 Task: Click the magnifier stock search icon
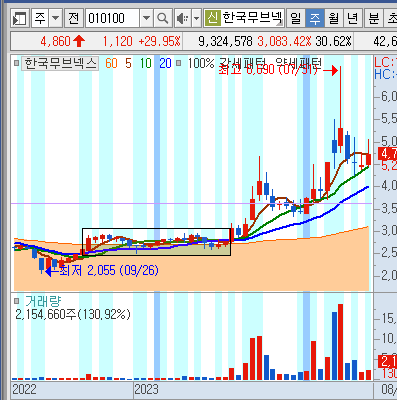[163, 18]
